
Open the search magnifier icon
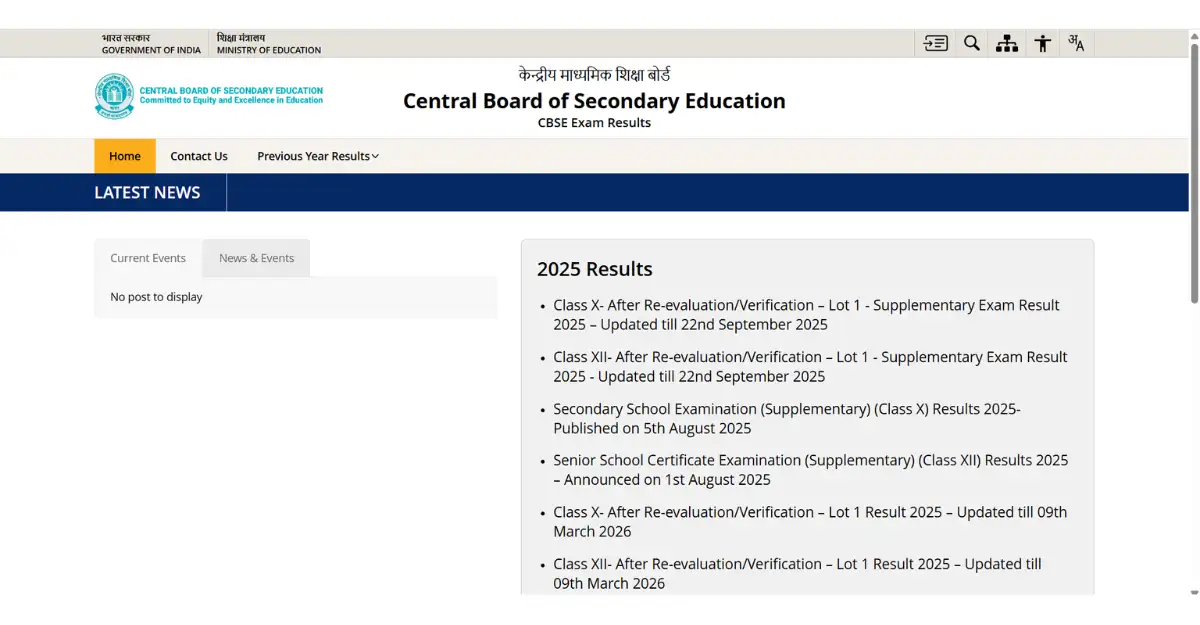pyautogui.click(x=971, y=43)
